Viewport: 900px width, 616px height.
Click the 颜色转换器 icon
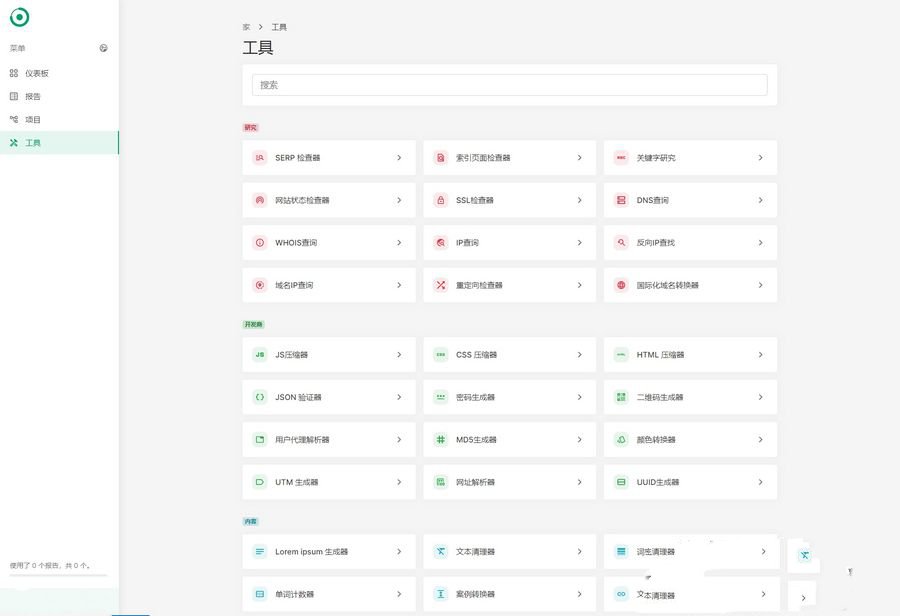pyautogui.click(x=621, y=440)
